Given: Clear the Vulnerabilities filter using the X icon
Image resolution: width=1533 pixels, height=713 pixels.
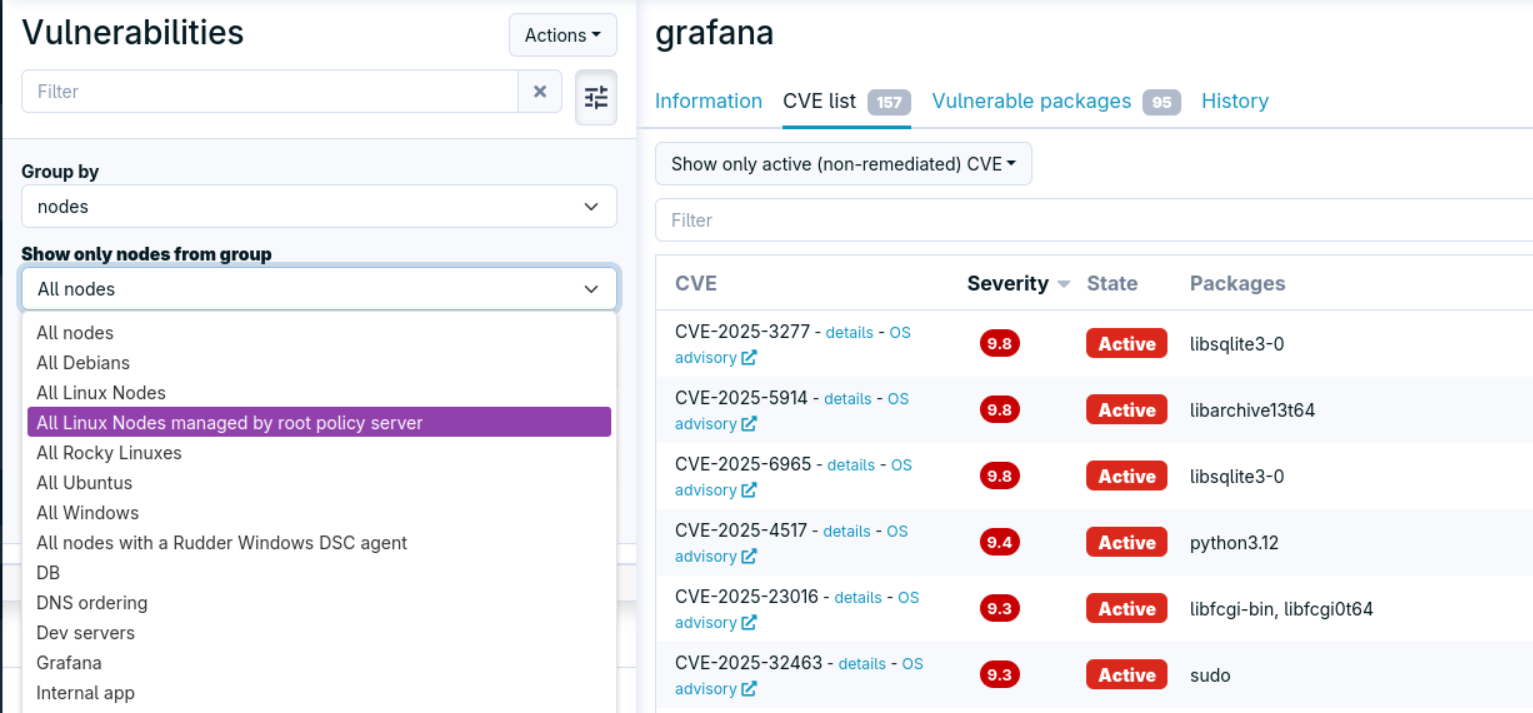Looking at the screenshot, I should coord(540,91).
